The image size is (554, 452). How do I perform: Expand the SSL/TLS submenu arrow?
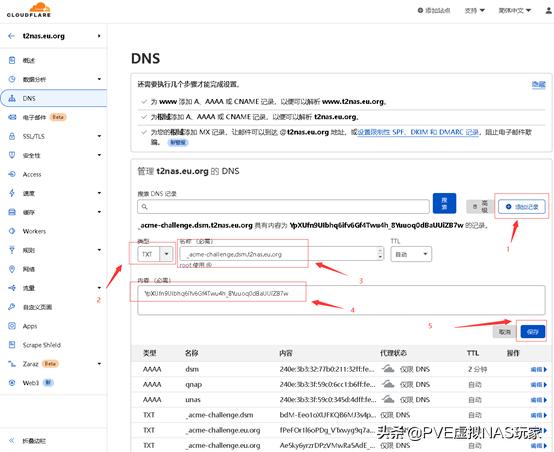tap(99, 136)
